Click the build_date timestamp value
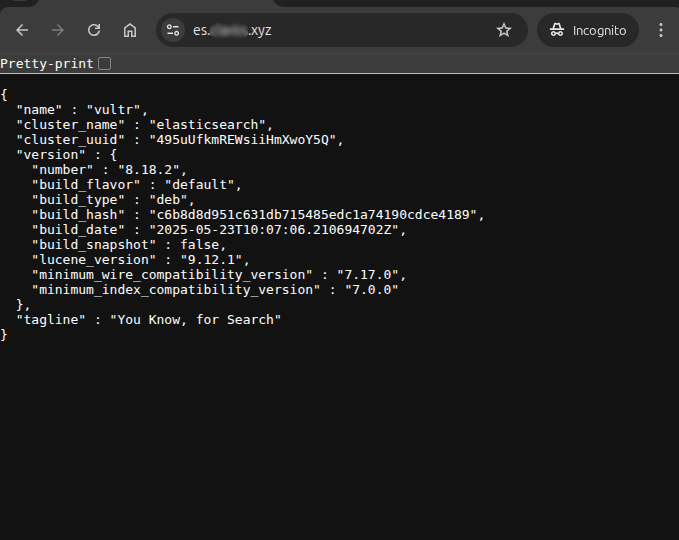 (x=274, y=230)
